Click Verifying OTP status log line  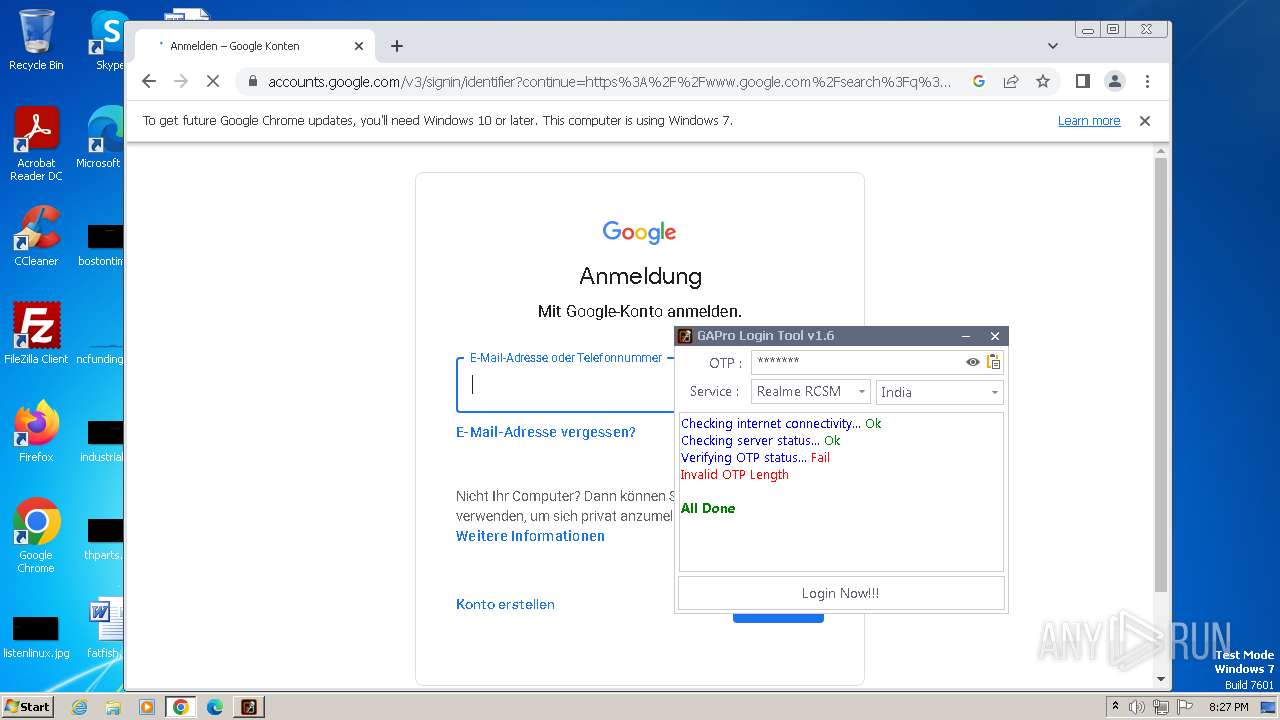pyautogui.click(x=755, y=458)
